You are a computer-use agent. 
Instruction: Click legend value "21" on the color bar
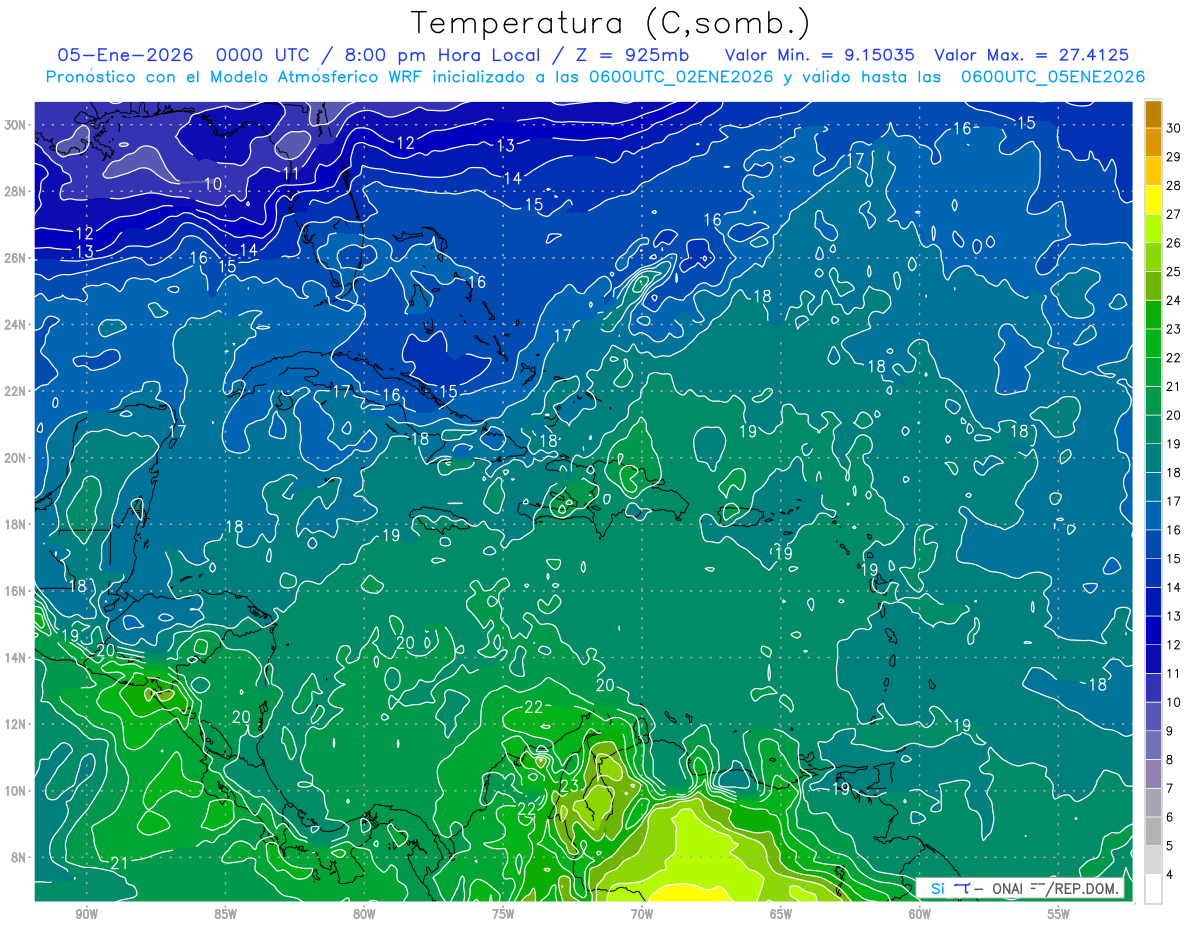(x=1174, y=386)
